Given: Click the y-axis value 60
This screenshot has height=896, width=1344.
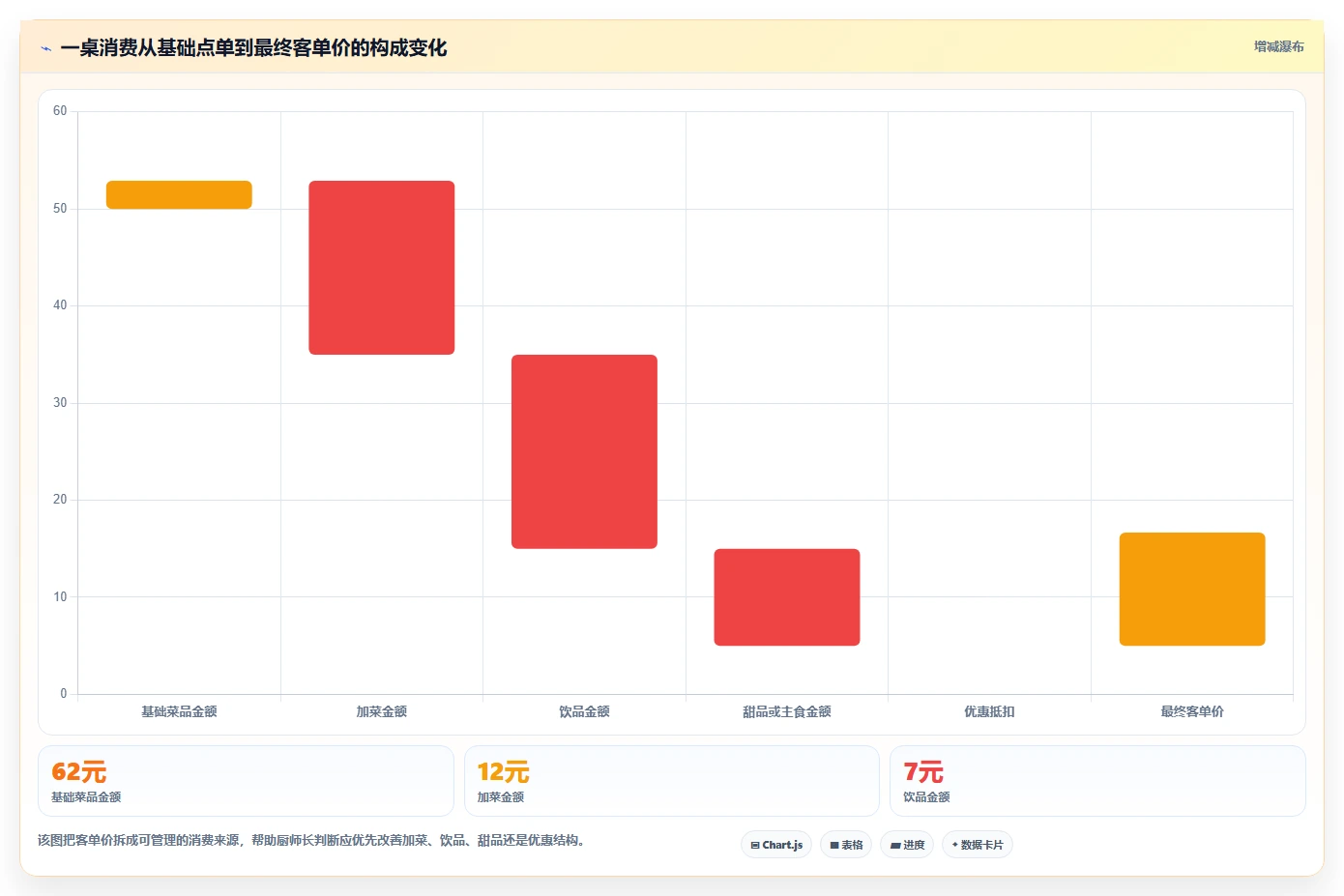Looking at the screenshot, I should 60,111.
